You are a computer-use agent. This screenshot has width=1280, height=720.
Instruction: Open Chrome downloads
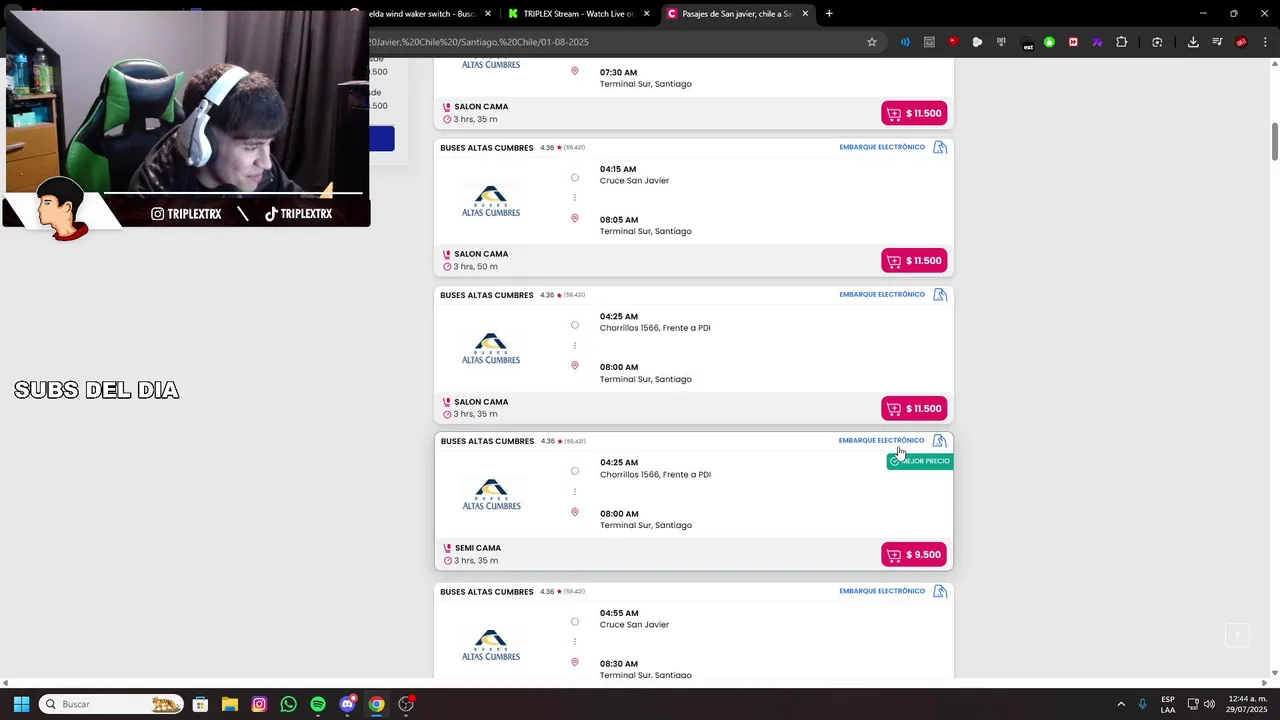1193,42
